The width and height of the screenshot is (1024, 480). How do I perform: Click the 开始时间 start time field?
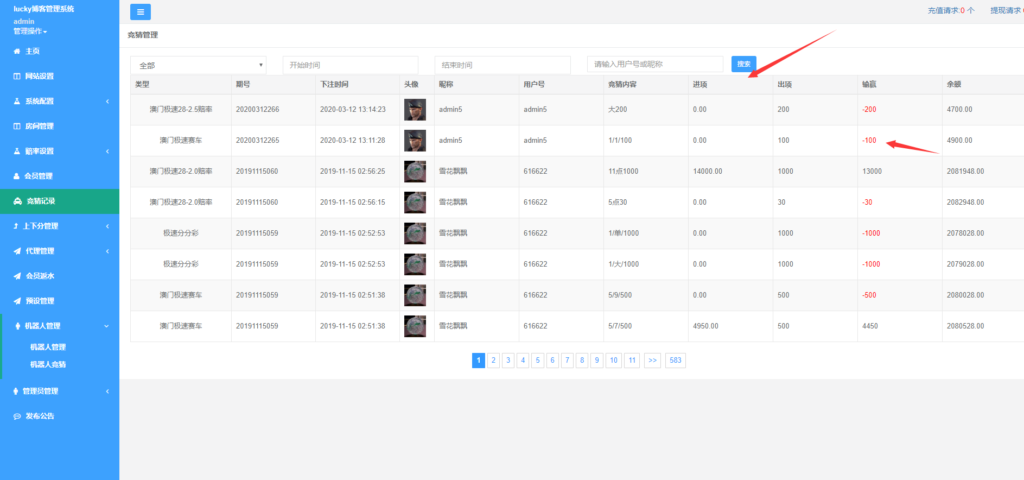point(350,65)
